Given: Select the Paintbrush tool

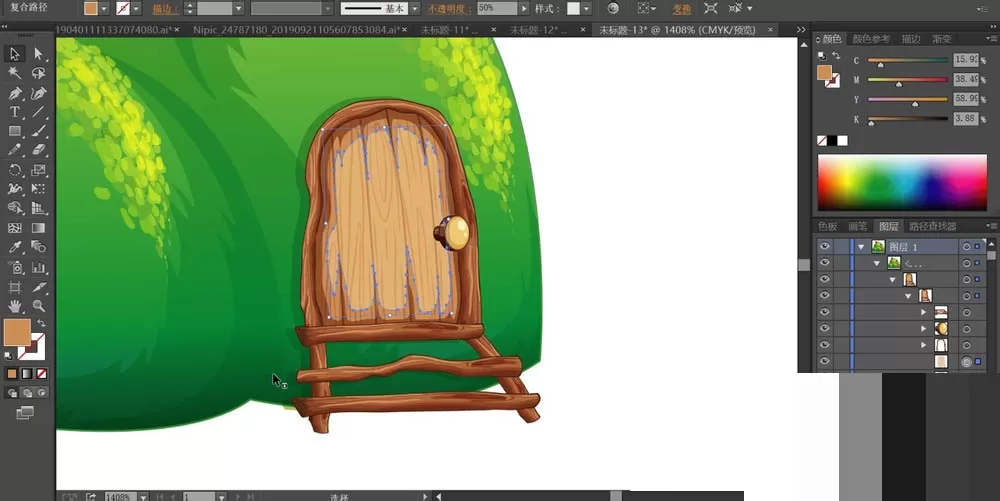Looking at the screenshot, I should [x=38, y=131].
